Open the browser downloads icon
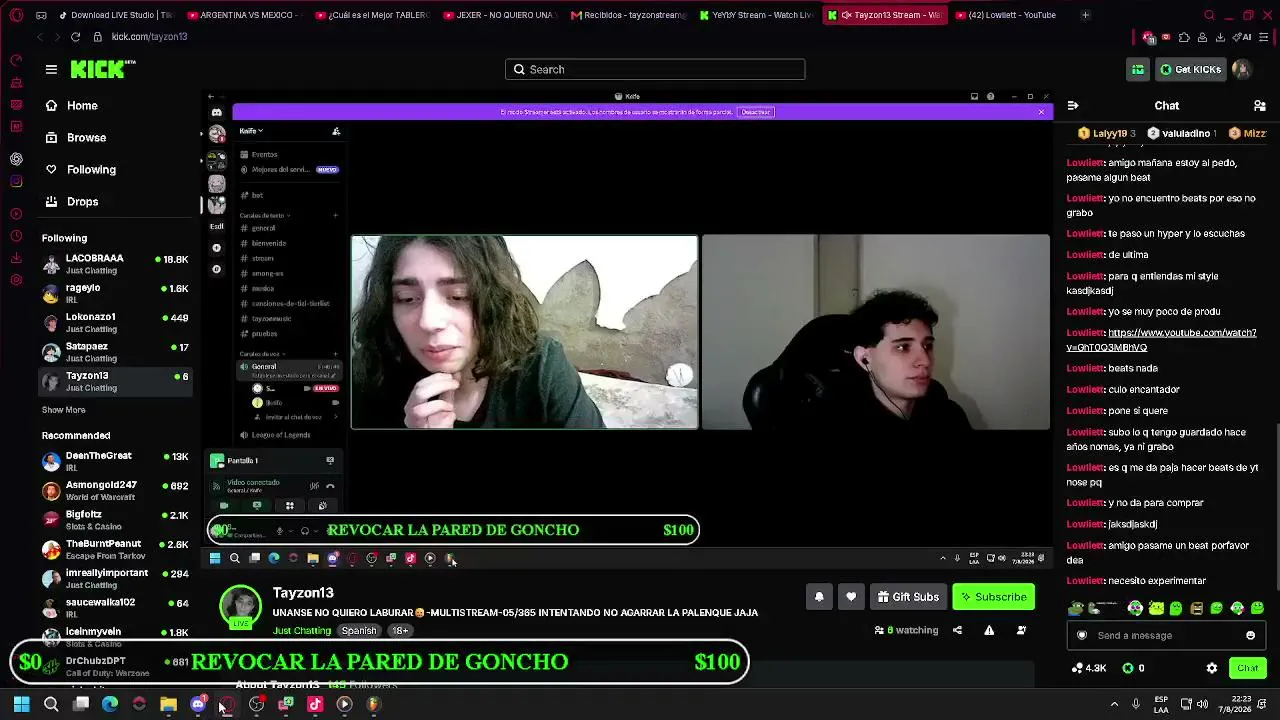Screen dimensions: 1280x720 (1220, 37)
